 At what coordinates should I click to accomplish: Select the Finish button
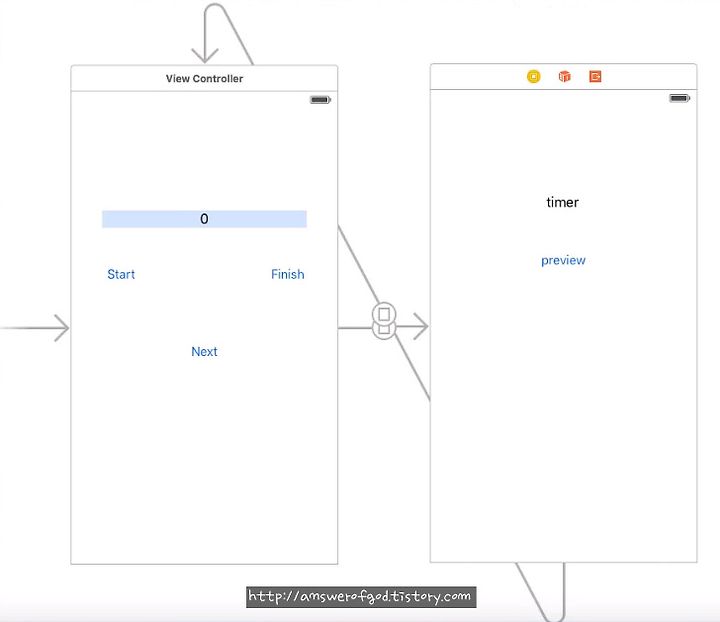click(x=287, y=274)
